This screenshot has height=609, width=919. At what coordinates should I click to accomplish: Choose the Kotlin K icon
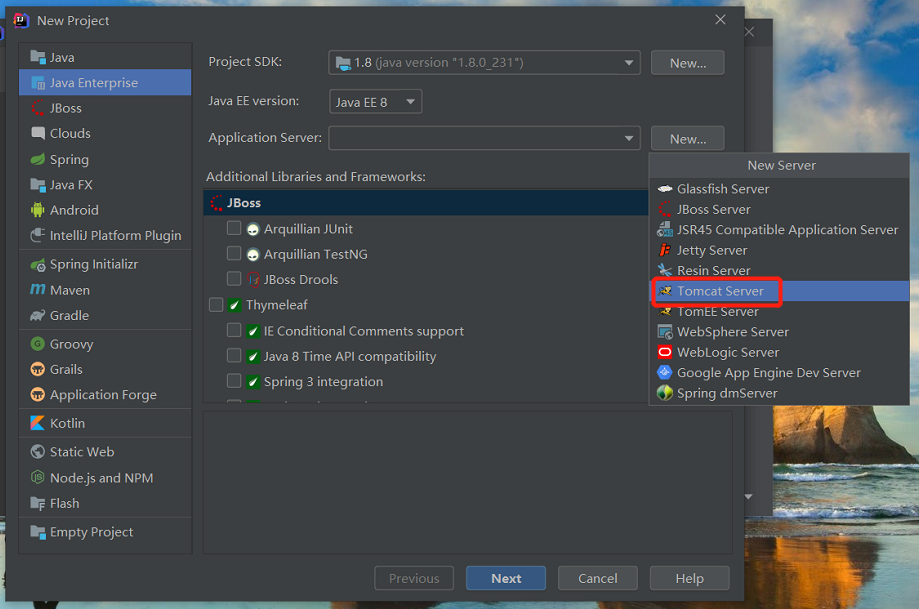coord(38,423)
